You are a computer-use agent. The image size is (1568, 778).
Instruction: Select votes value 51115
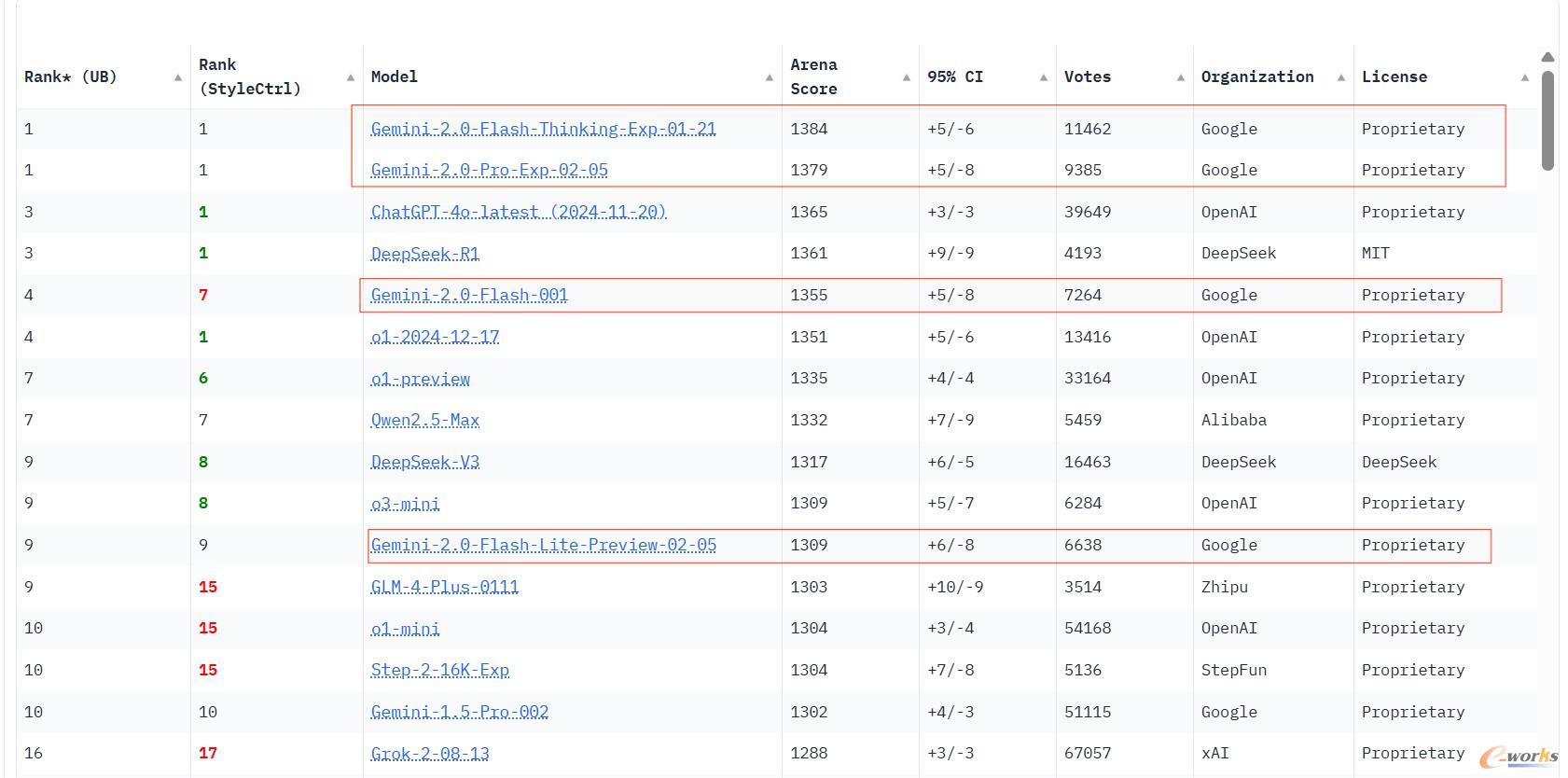click(x=1087, y=712)
